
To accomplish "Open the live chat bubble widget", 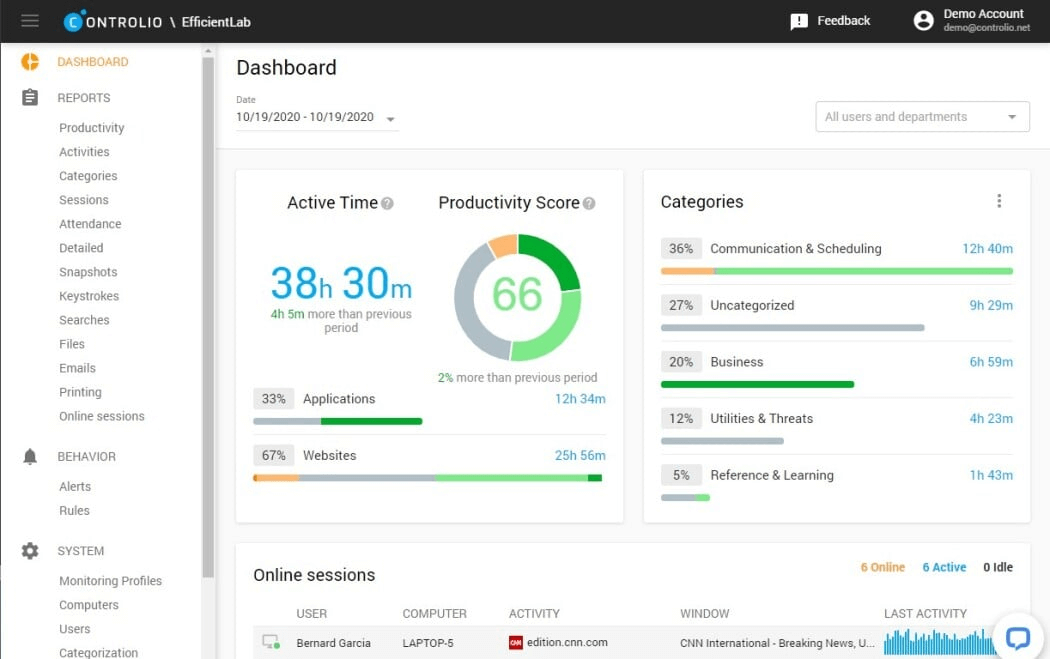I will (1017, 638).
